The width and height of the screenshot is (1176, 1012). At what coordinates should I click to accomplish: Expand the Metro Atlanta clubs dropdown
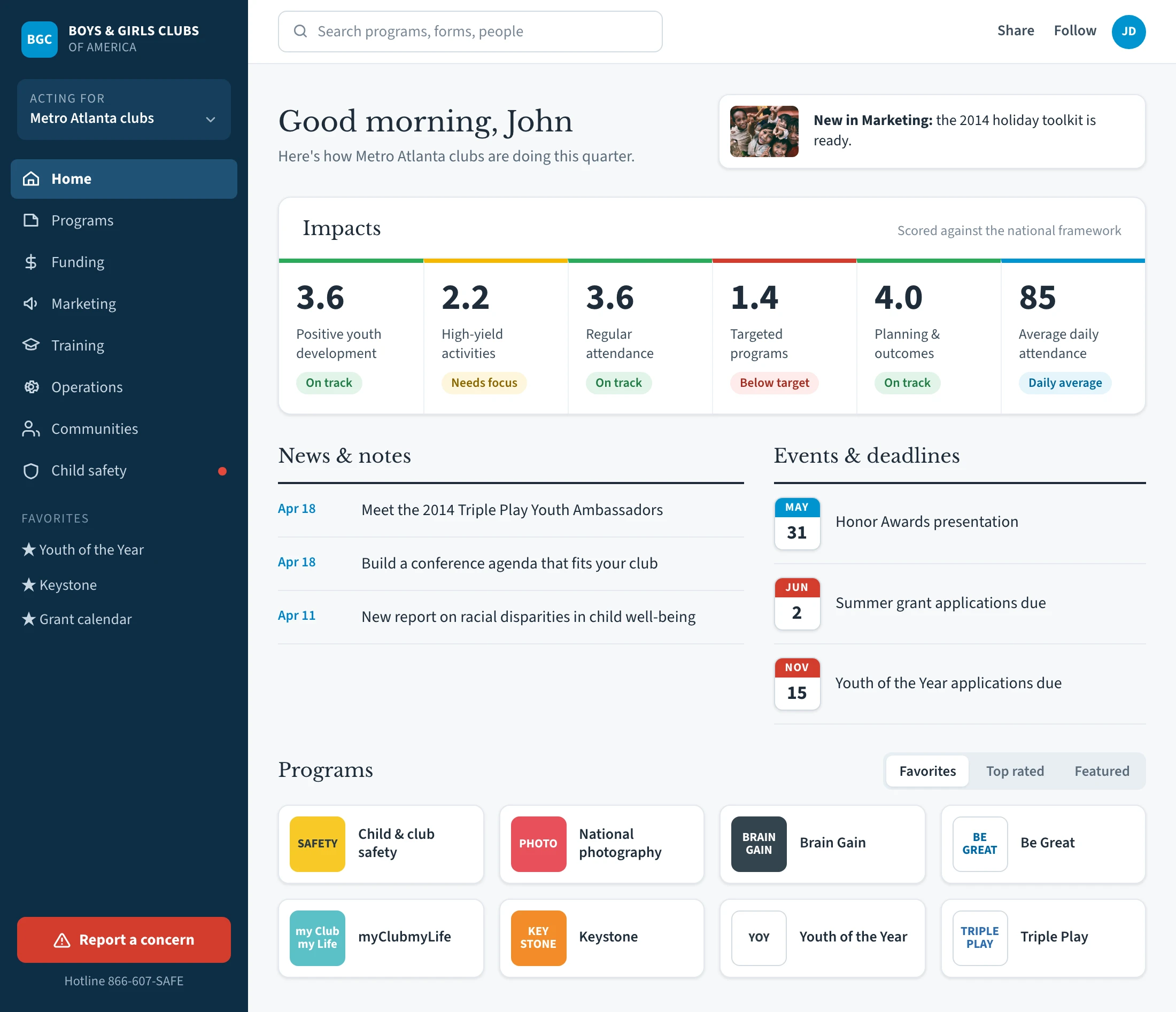[x=123, y=110]
